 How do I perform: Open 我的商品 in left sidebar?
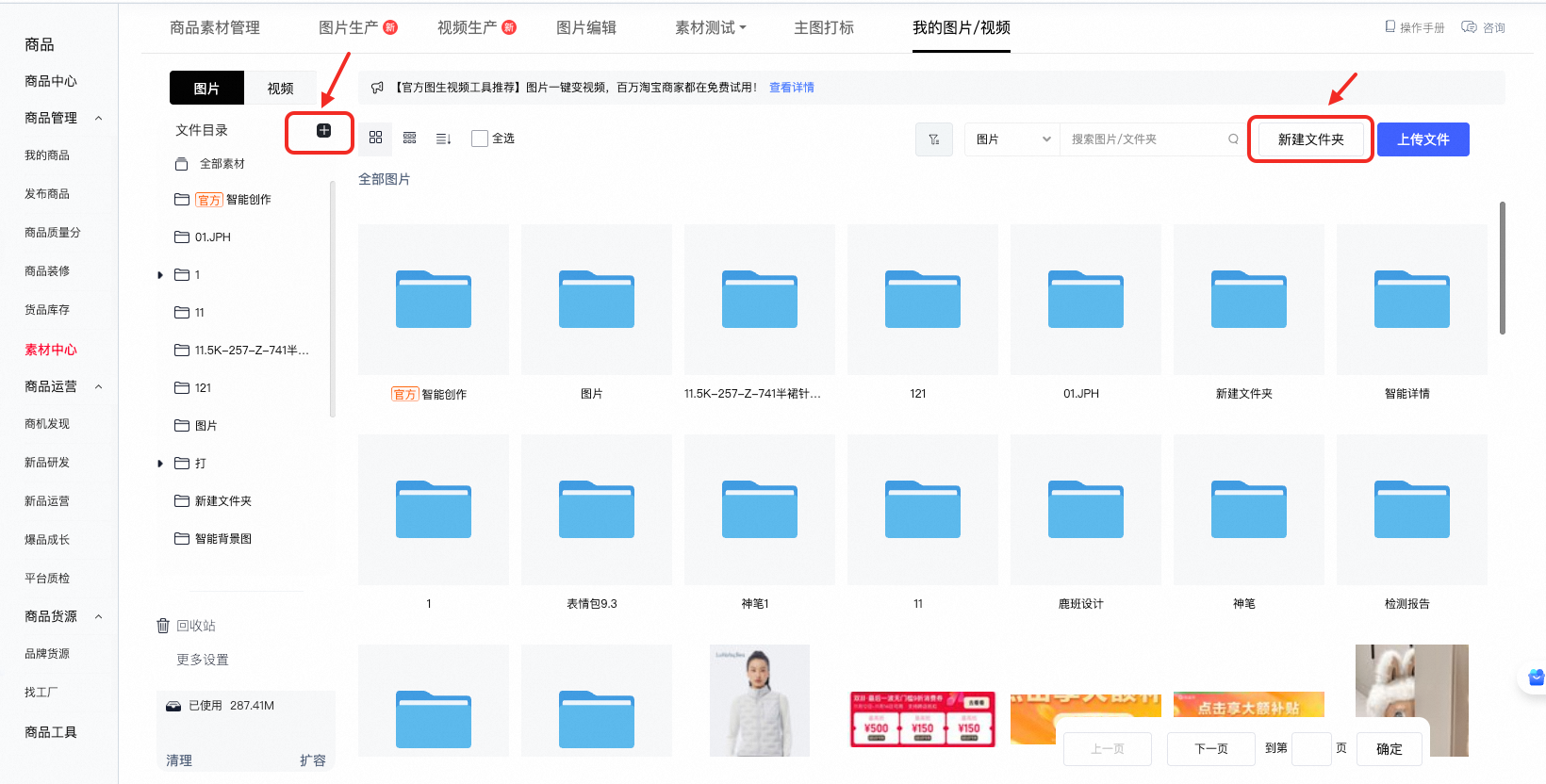[47, 155]
